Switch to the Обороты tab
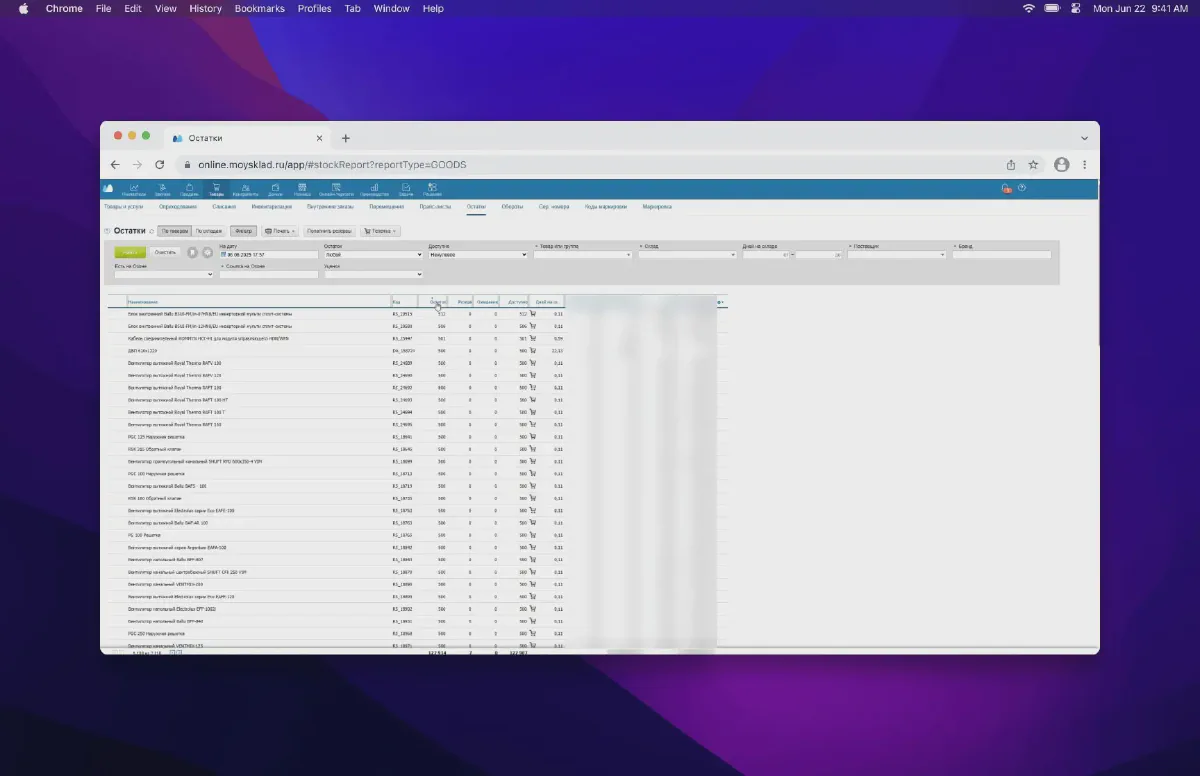The image size is (1200, 776). click(512, 207)
